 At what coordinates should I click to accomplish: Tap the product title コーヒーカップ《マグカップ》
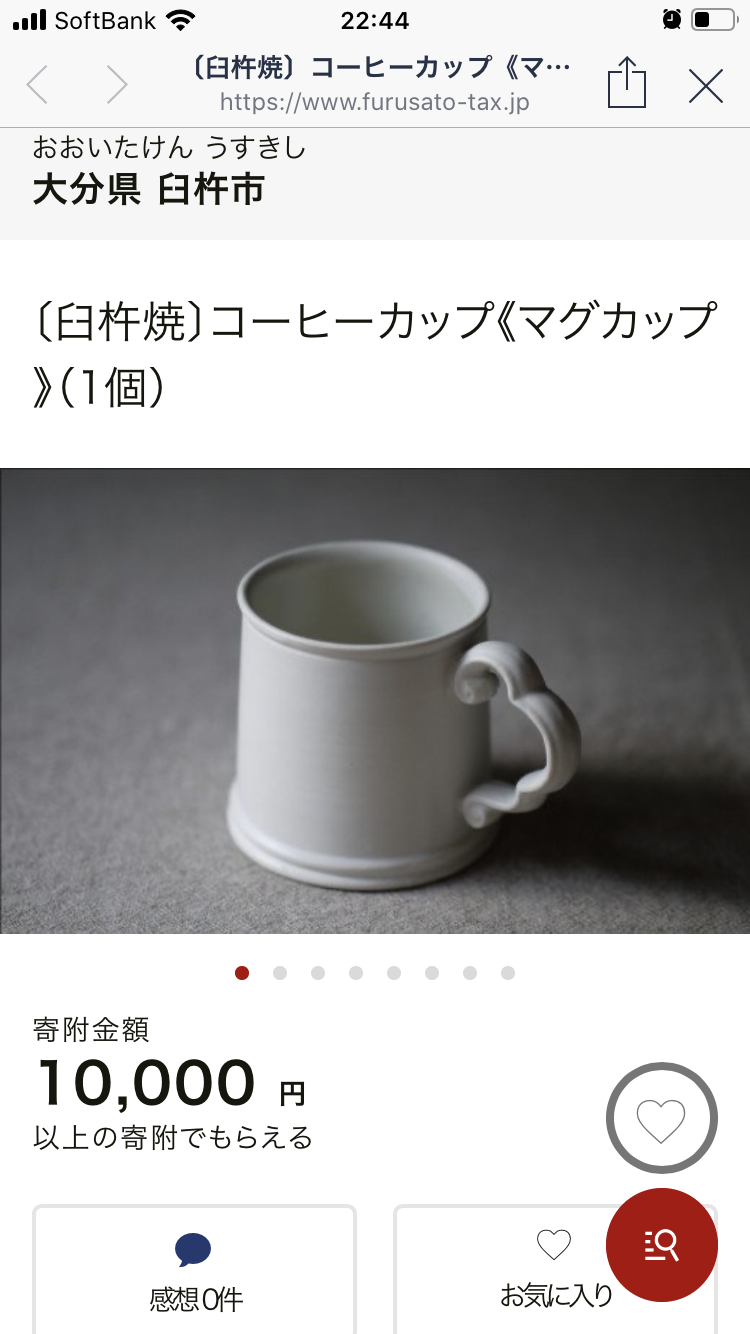coord(375,353)
